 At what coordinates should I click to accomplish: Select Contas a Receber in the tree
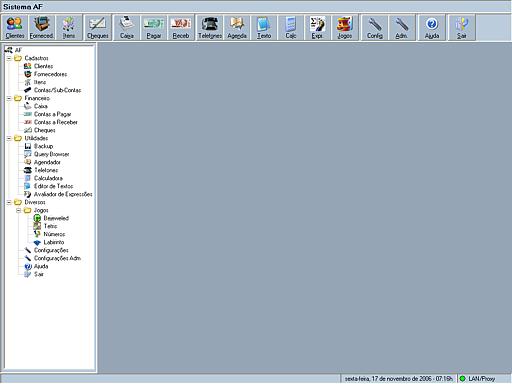click(56, 122)
